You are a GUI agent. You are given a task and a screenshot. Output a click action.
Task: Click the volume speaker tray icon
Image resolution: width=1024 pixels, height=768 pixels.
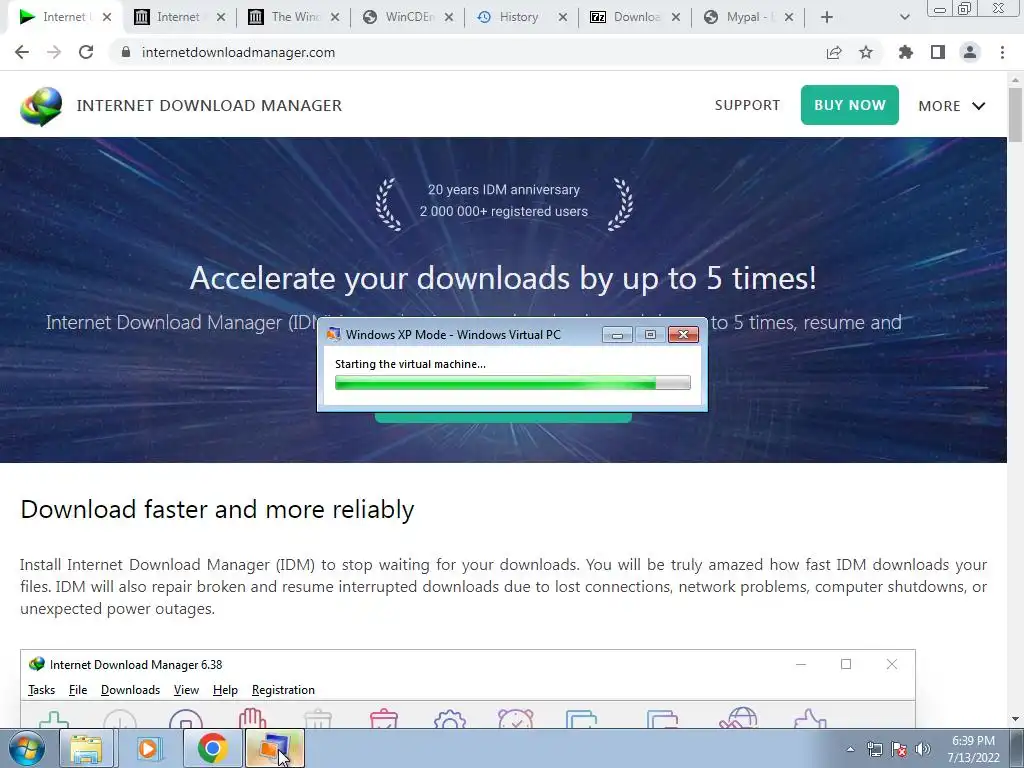coord(923,749)
